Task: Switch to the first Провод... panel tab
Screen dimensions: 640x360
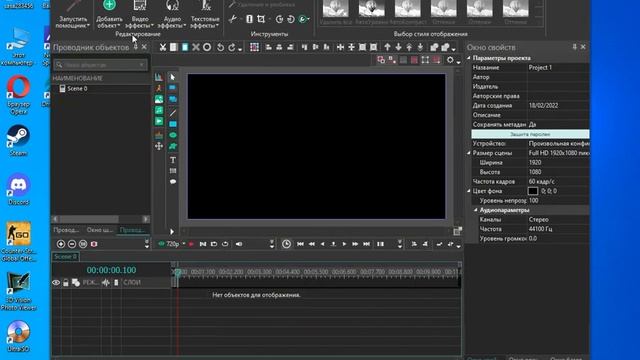Action: click(66, 230)
